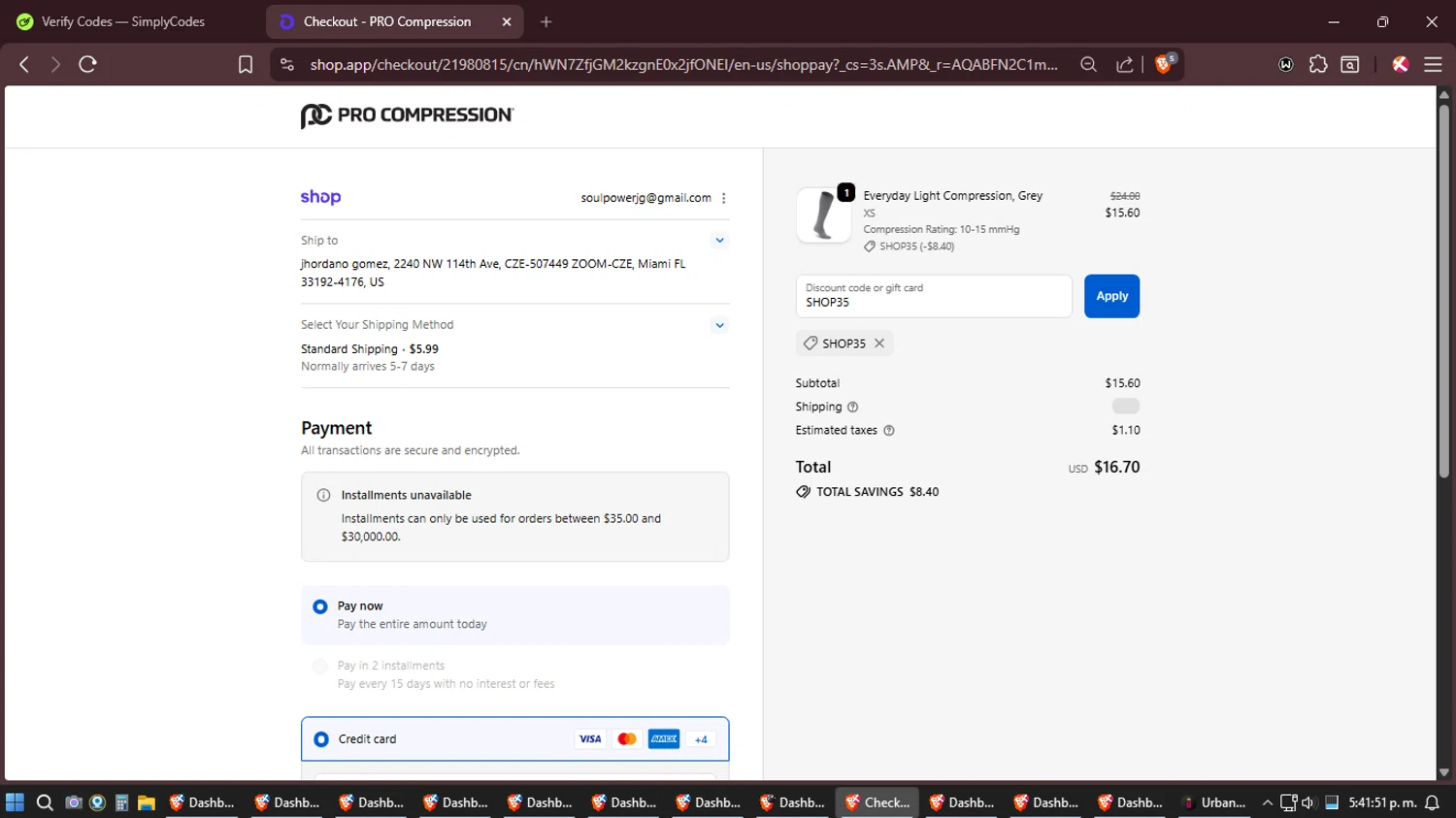Click the share page icon in address bar

(1125, 64)
